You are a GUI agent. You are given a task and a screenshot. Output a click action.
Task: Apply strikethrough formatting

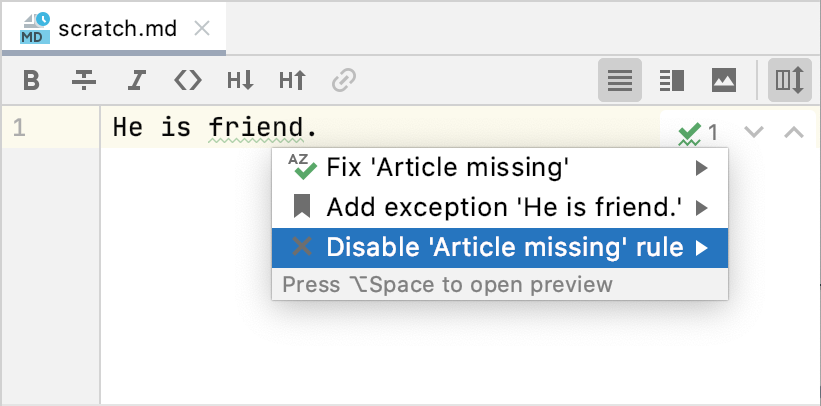(x=85, y=80)
